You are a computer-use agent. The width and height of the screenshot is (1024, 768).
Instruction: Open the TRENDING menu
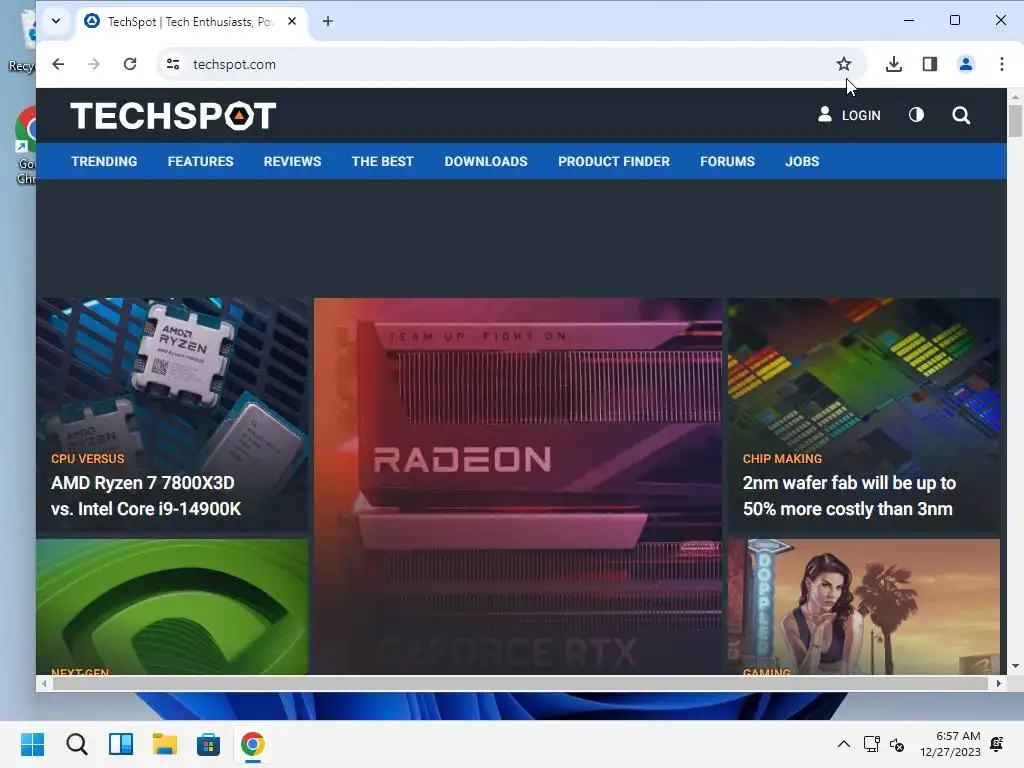click(104, 161)
